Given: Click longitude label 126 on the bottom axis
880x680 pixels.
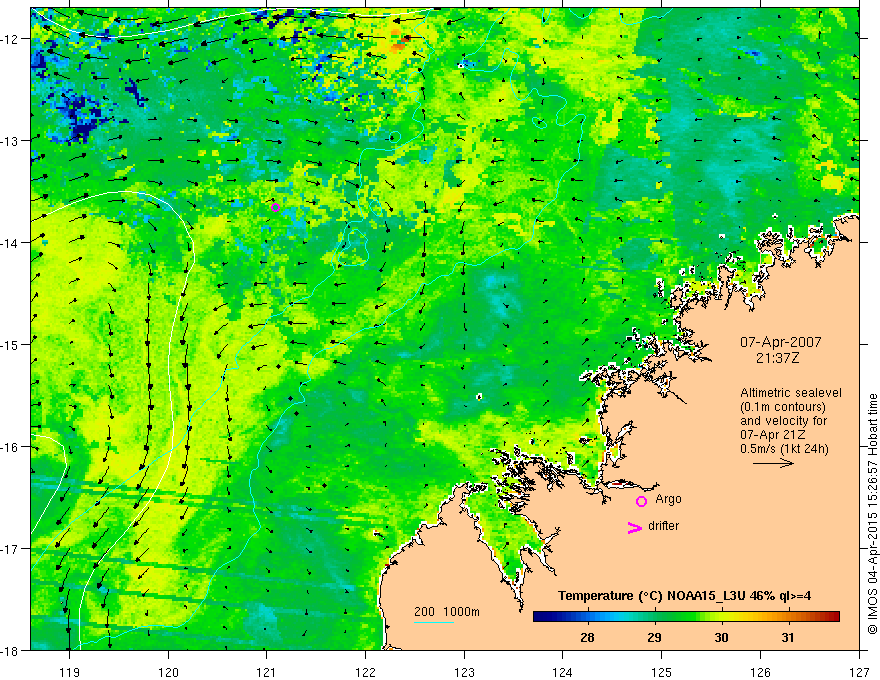Looking at the screenshot, I should pos(760,672).
